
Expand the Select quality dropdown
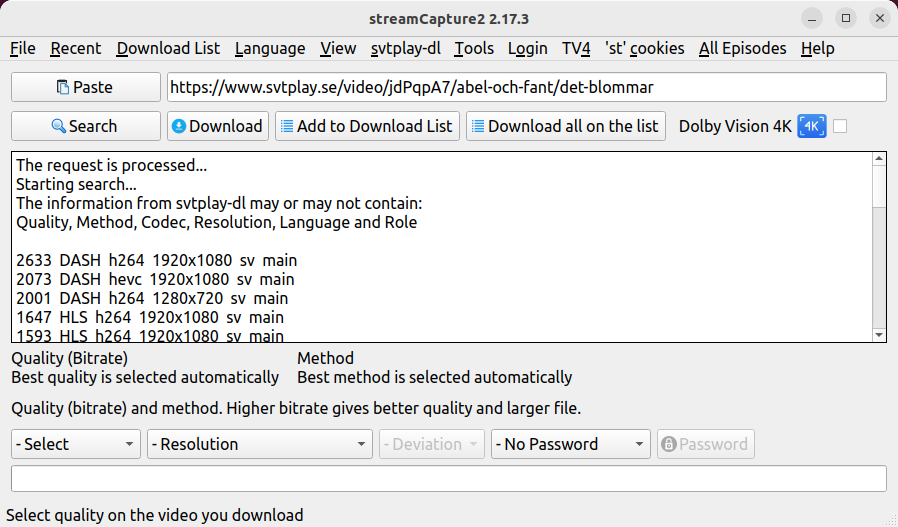76,444
